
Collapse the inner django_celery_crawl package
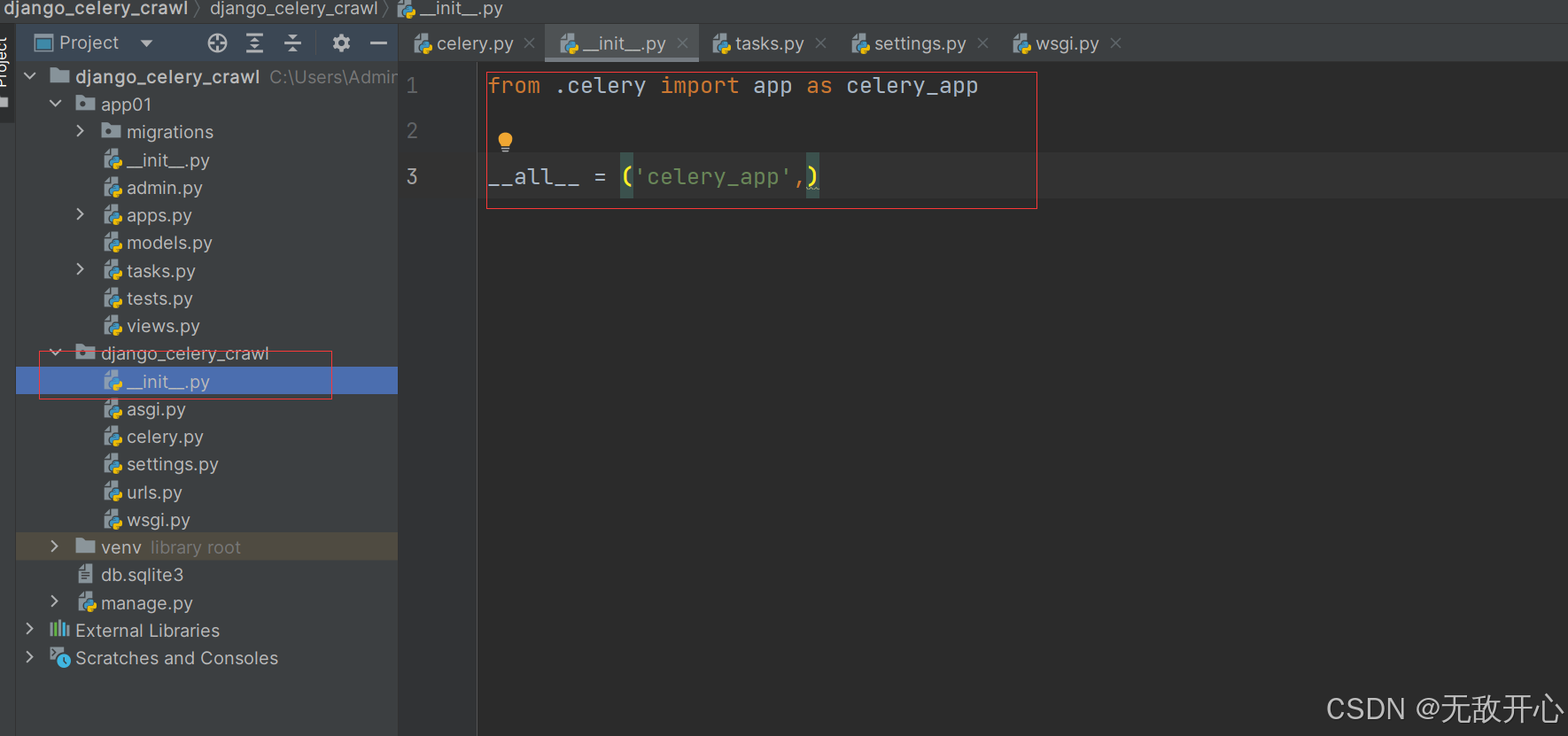(56, 353)
